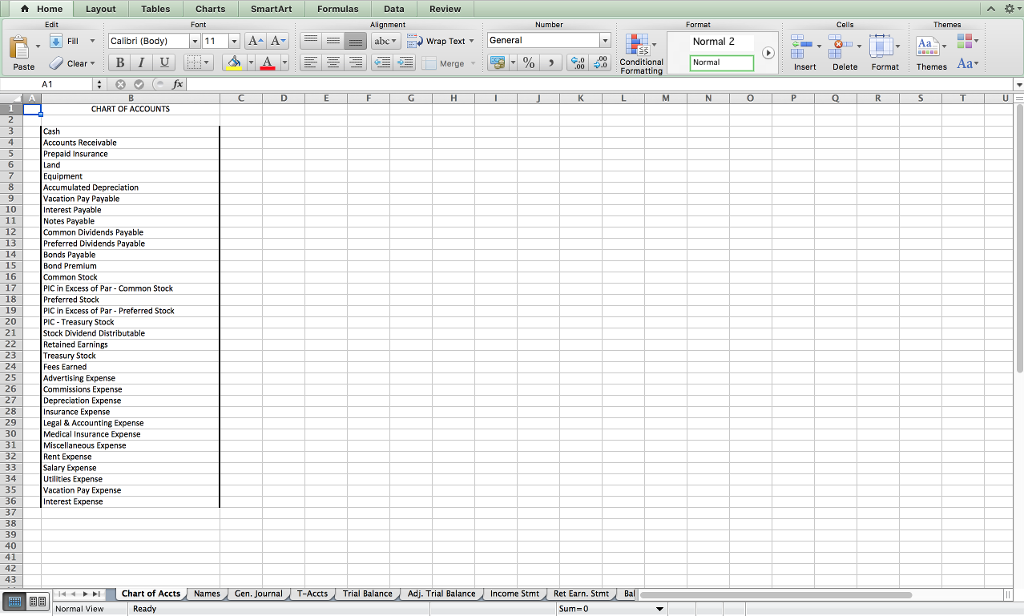Open the Calibri font dropdown

(x=194, y=41)
